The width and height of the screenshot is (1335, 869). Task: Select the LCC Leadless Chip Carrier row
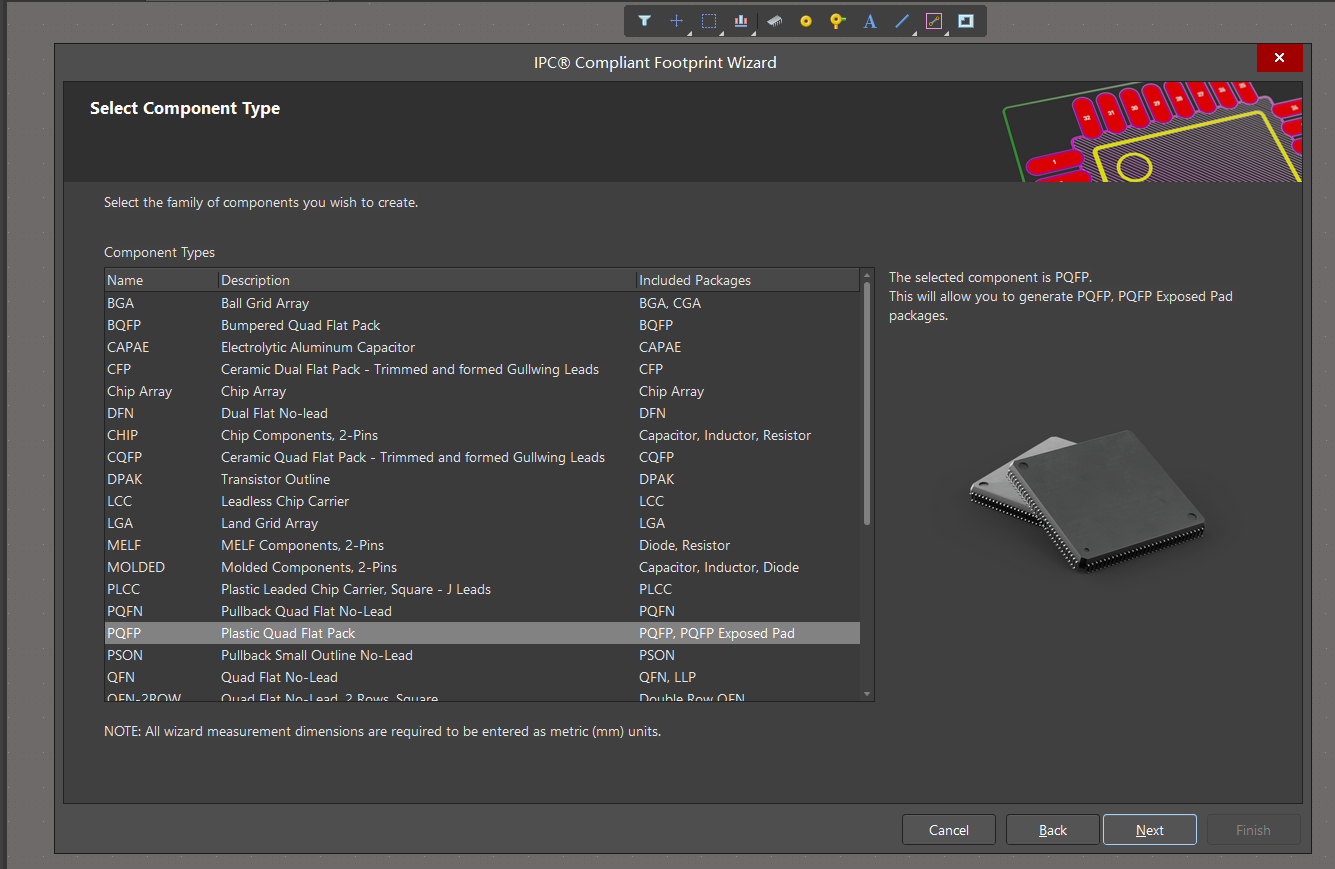[482, 501]
